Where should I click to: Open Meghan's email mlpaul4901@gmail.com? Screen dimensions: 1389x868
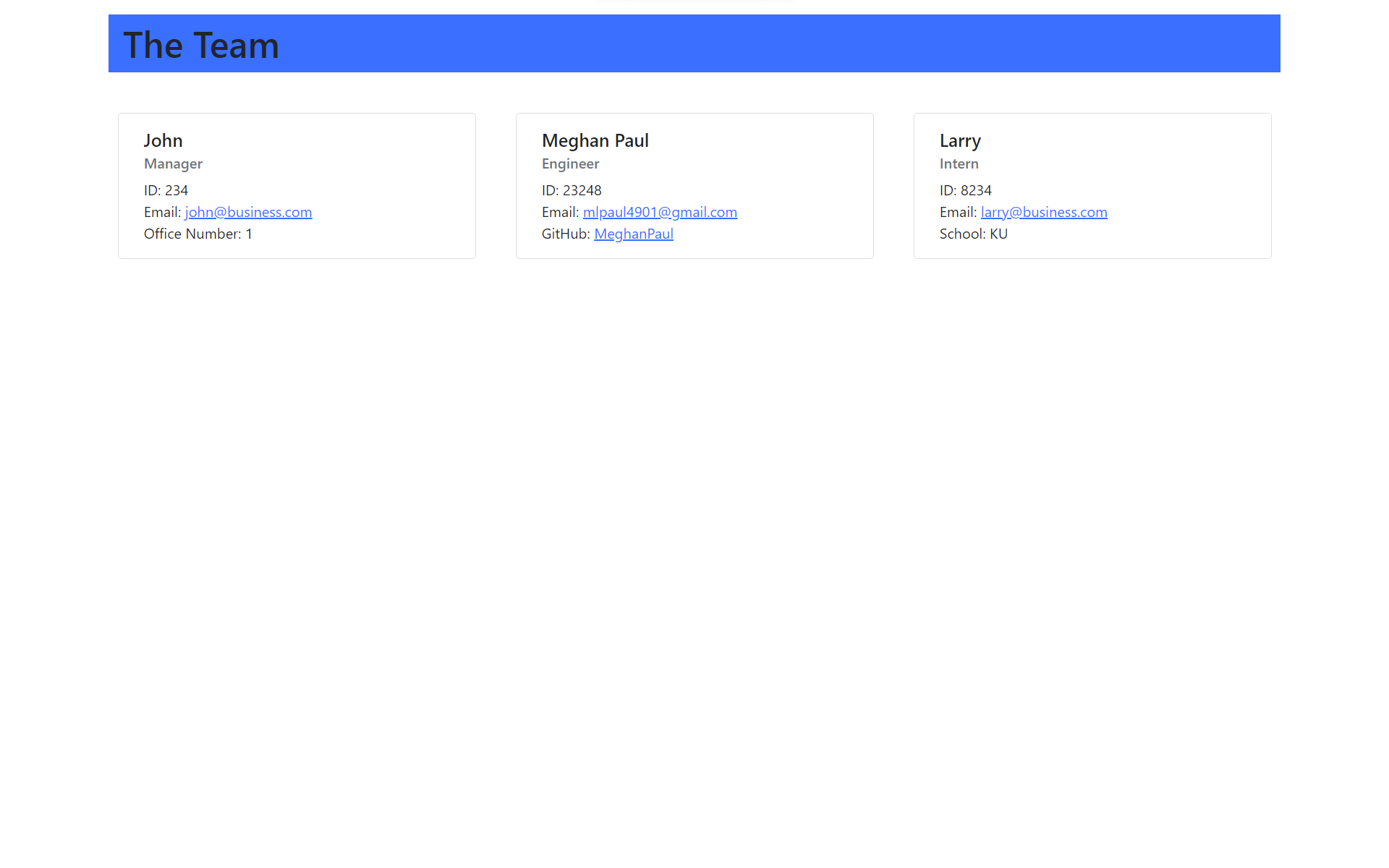660,212
